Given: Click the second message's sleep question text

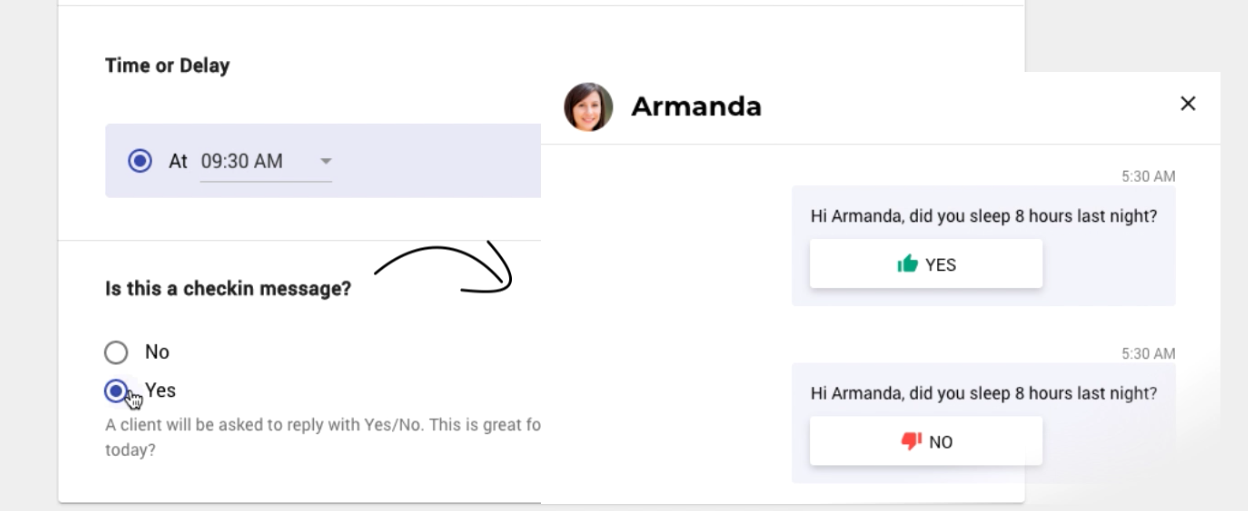Looking at the screenshot, I should point(983,393).
